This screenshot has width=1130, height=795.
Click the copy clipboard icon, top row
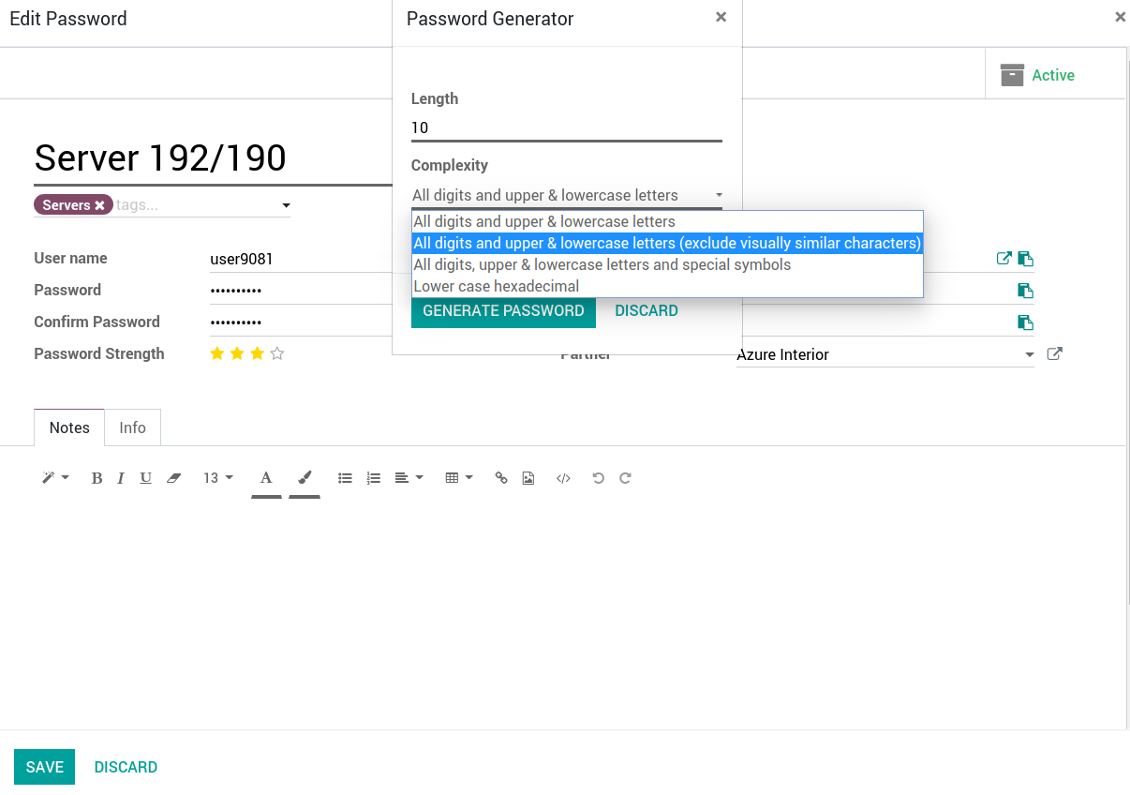[x=1026, y=259]
